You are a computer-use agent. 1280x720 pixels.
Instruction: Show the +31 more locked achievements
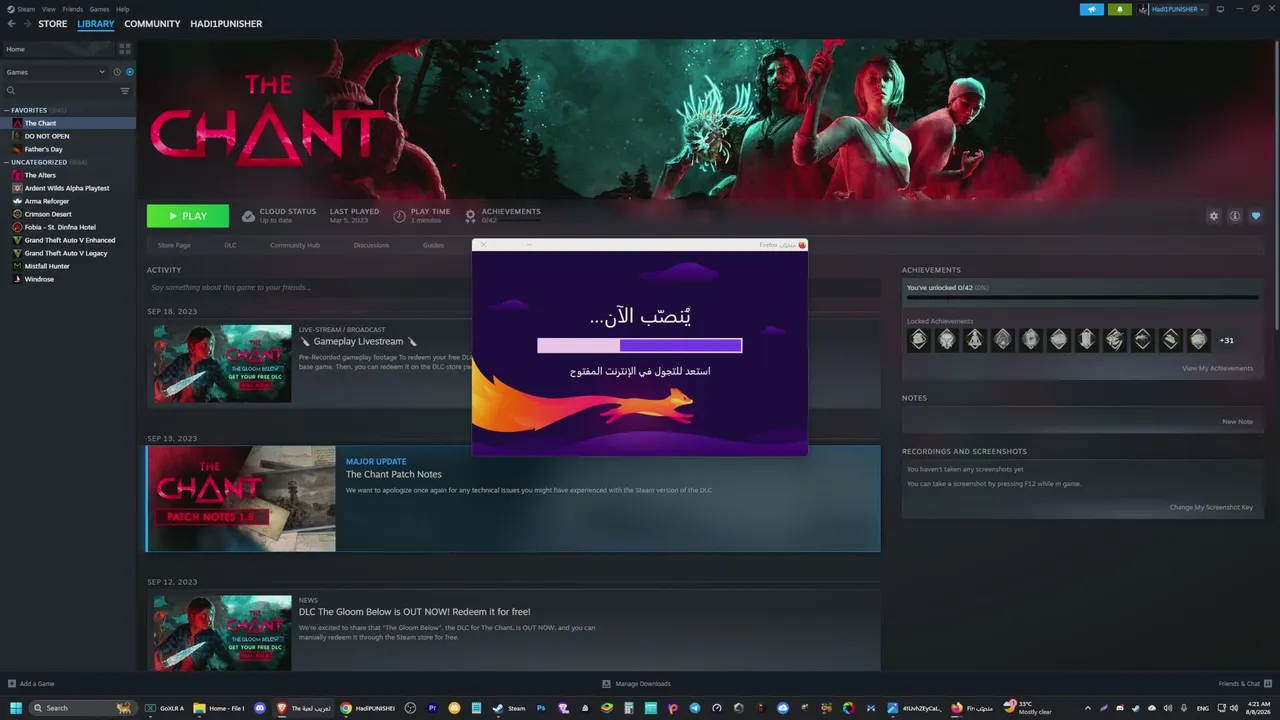tap(1226, 340)
